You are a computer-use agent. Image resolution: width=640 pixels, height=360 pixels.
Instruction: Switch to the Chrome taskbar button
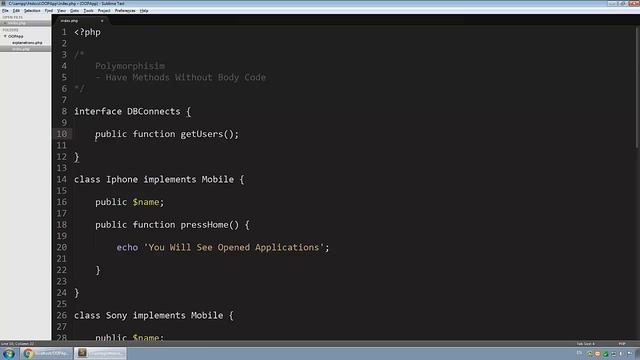pyautogui.click(x=47, y=353)
